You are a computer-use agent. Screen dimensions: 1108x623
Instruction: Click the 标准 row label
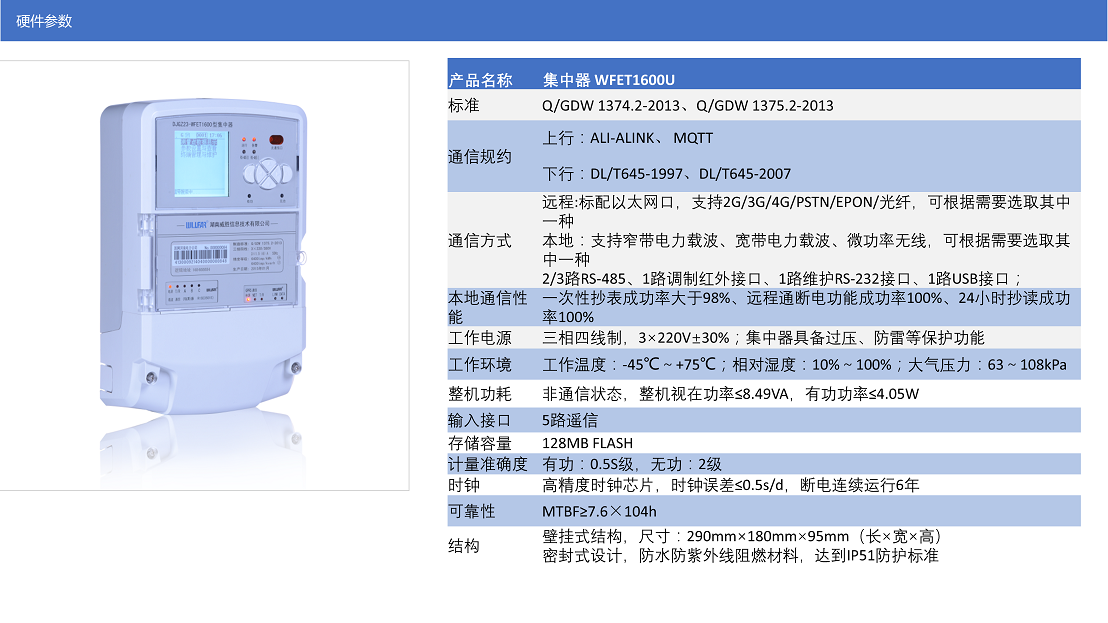(x=464, y=105)
